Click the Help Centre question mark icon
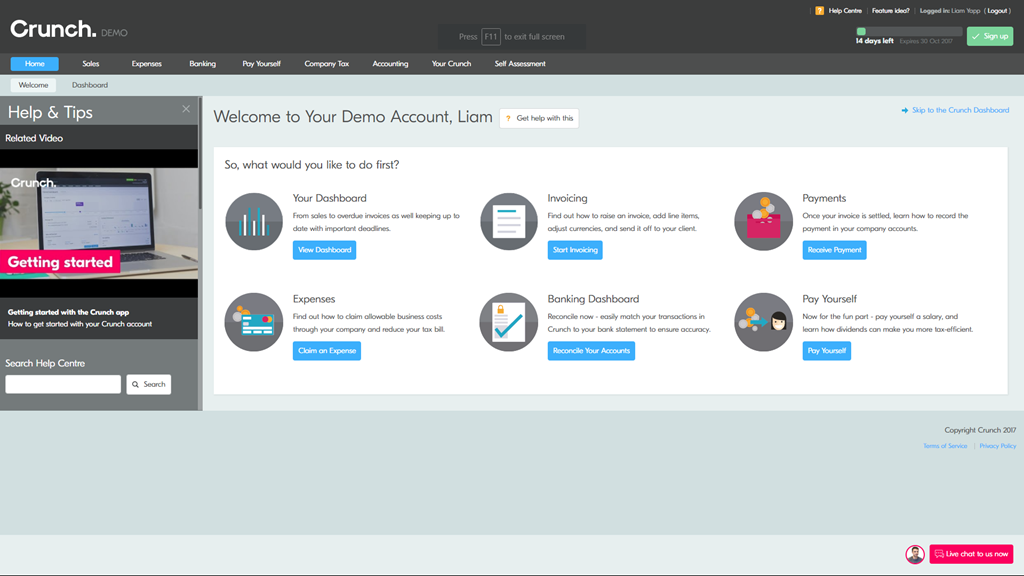 820,10
